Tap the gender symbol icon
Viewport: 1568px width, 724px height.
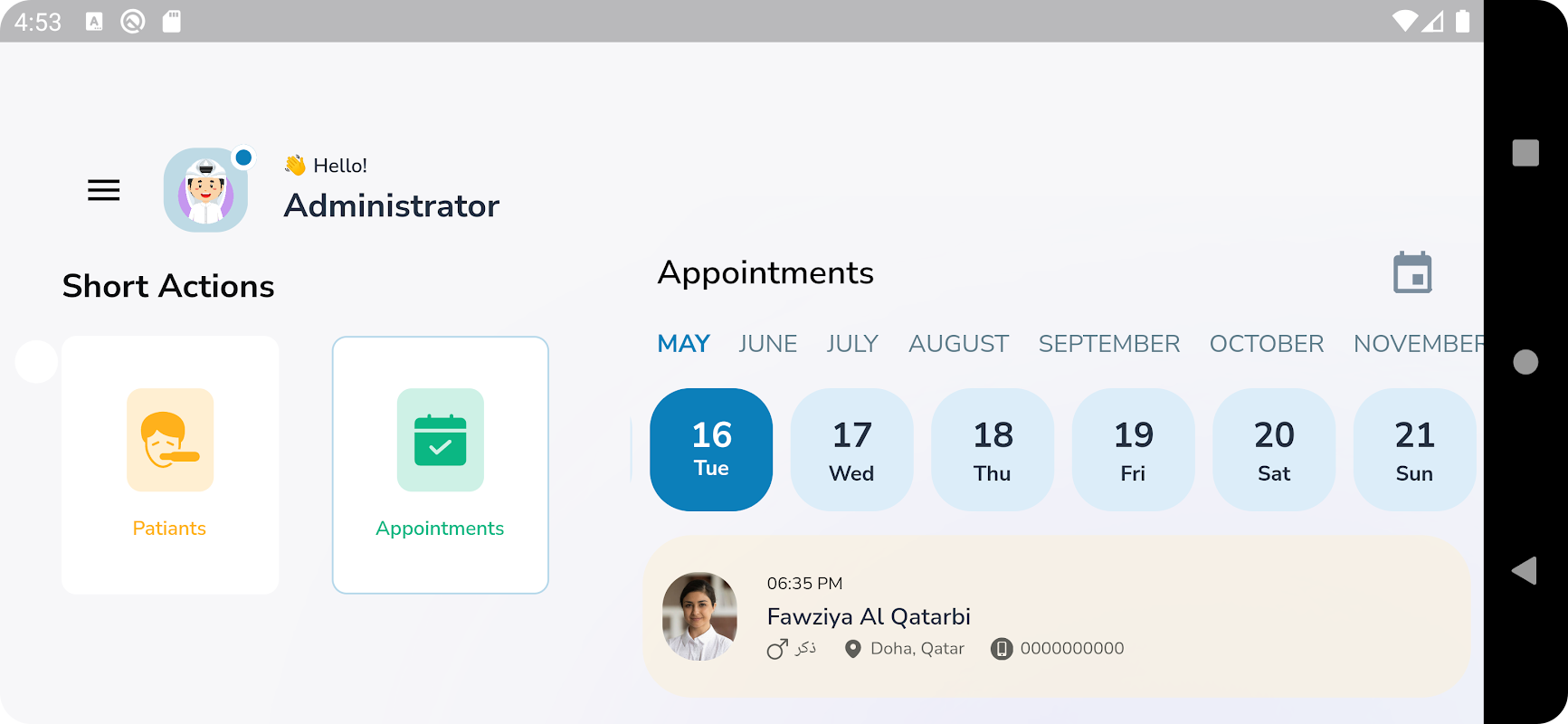tap(777, 649)
